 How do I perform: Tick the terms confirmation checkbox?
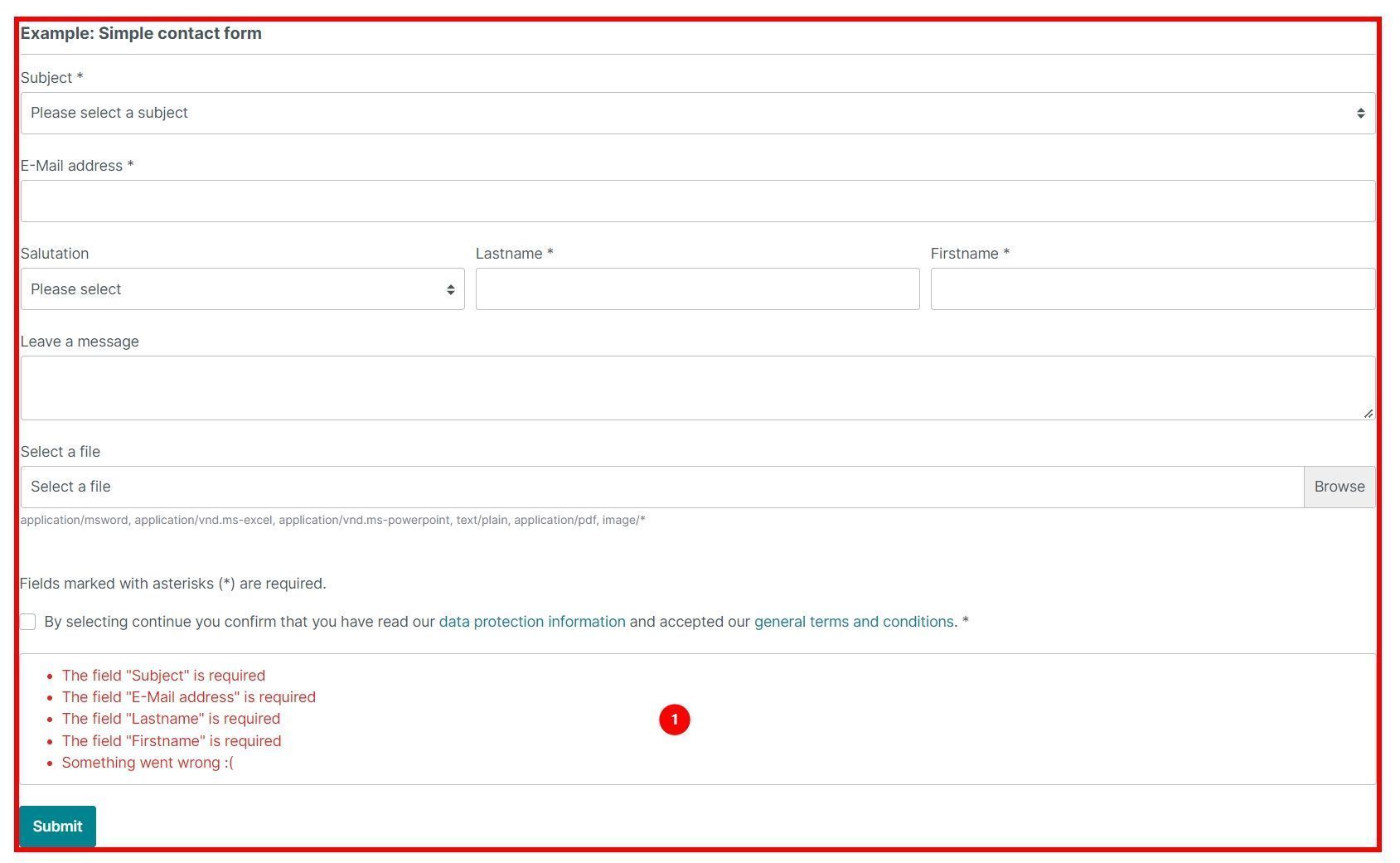click(x=28, y=622)
